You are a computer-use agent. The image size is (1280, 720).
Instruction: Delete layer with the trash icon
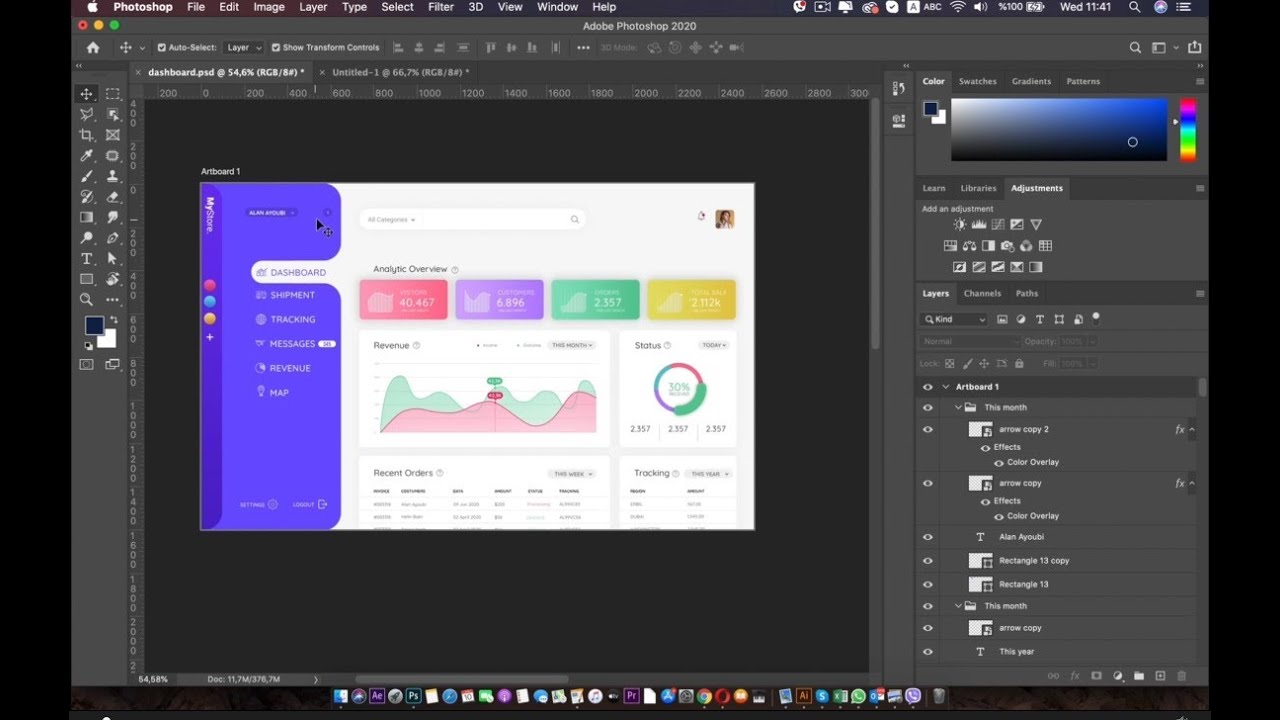tap(1181, 676)
